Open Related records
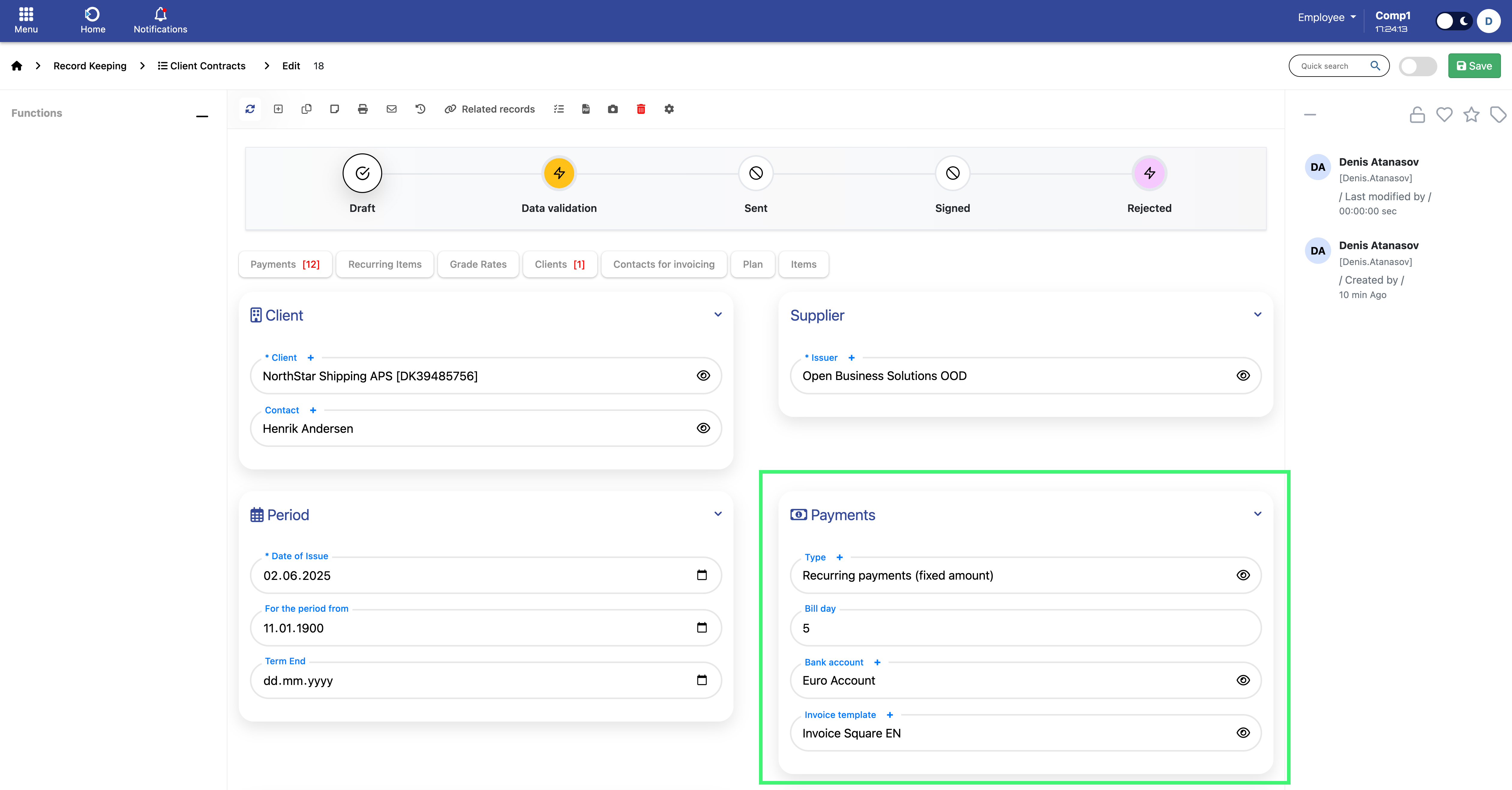The image size is (1512, 790). coord(490,109)
